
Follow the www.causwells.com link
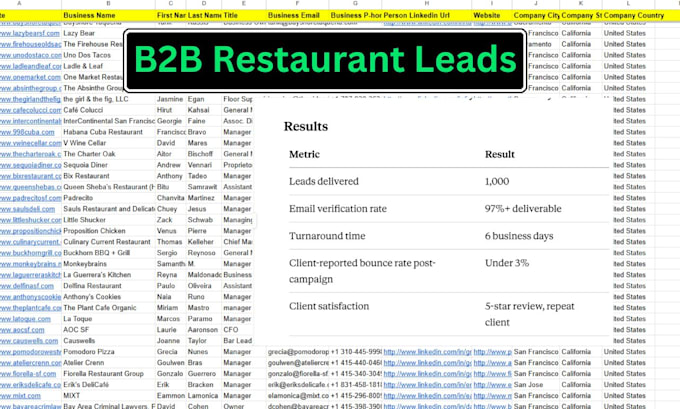click(29, 341)
